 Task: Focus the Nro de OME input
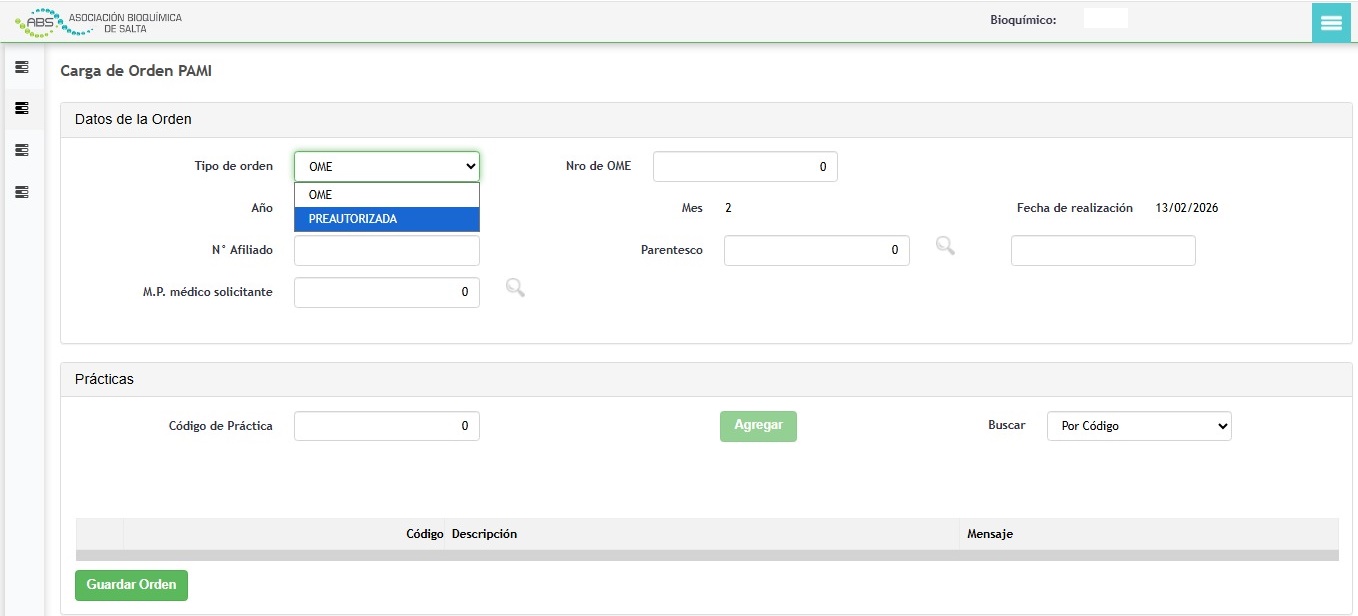tap(744, 167)
